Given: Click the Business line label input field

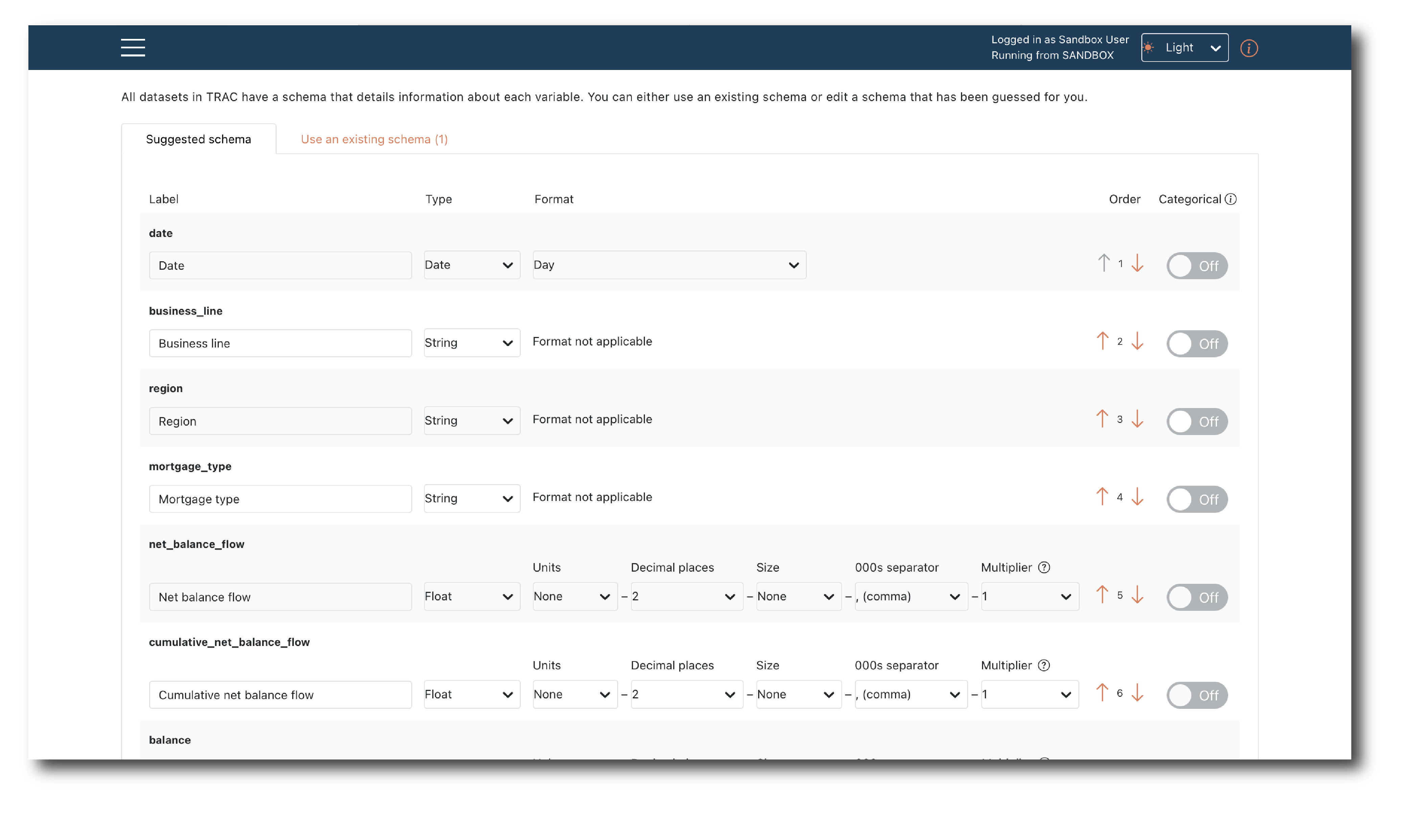Looking at the screenshot, I should tap(280, 343).
